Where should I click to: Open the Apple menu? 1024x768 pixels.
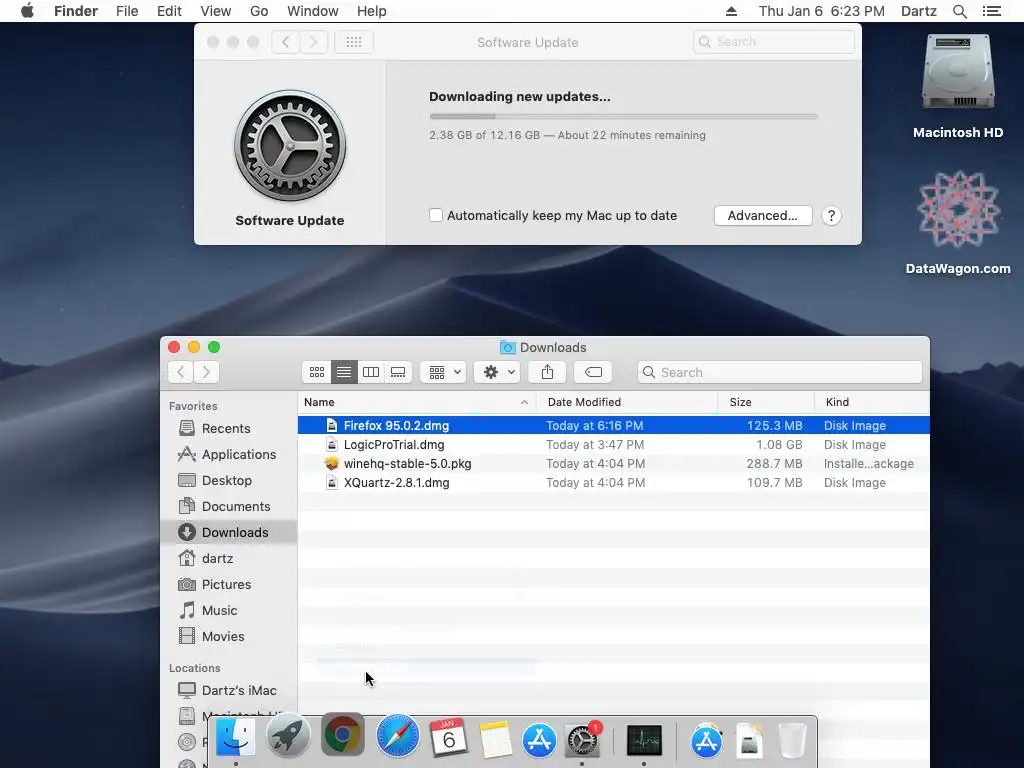tap(27, 11)
